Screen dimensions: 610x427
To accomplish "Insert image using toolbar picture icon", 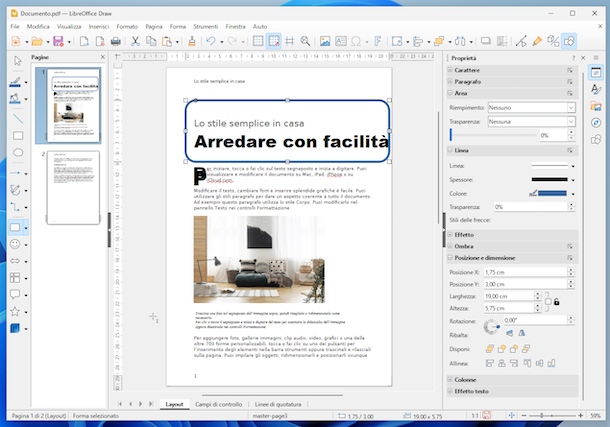I will point(324,41).
